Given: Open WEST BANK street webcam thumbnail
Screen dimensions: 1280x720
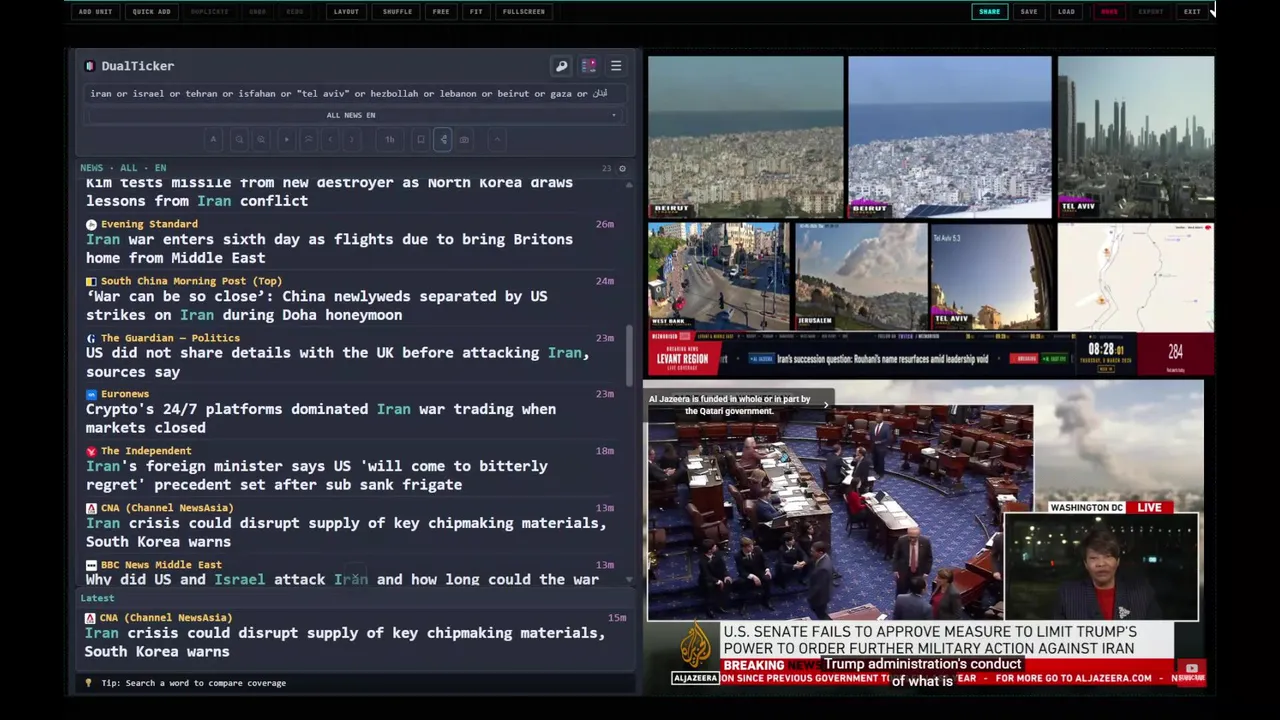Looking at the screenshot, I should click(x=717, y=276).
